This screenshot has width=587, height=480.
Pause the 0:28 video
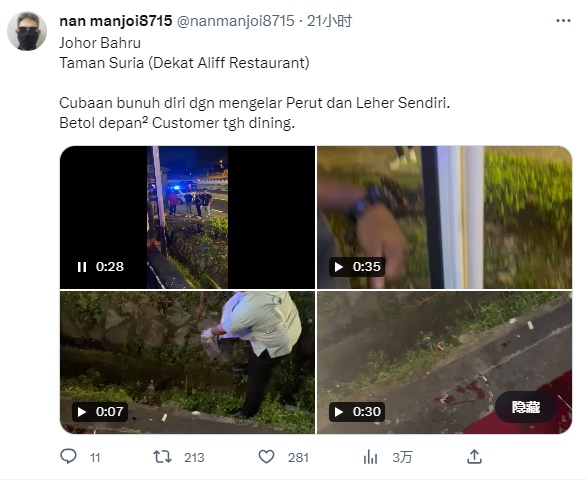(82, 267)
